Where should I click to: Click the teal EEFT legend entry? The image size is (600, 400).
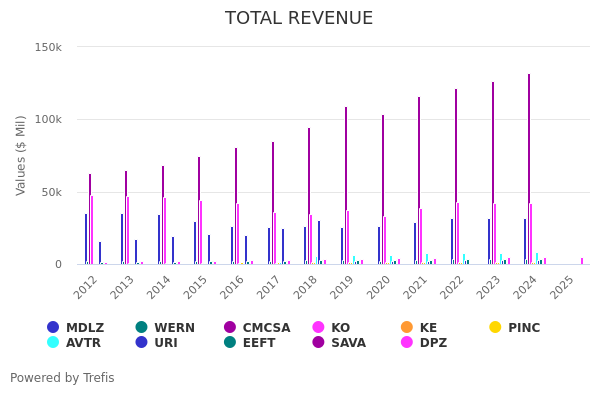248,343
